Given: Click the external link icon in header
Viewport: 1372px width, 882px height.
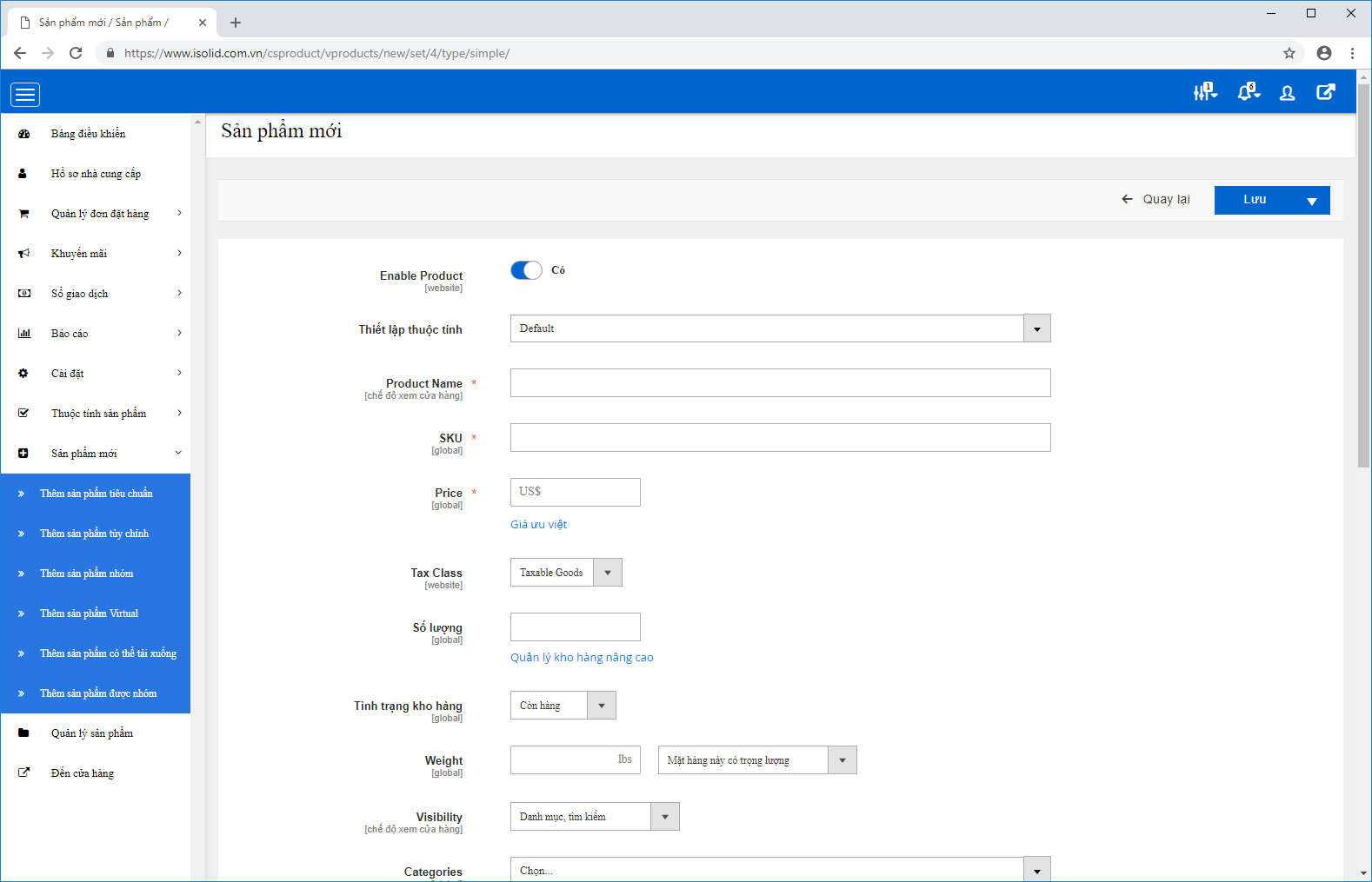Looking at the screenshot, I should pos(1326,92).
